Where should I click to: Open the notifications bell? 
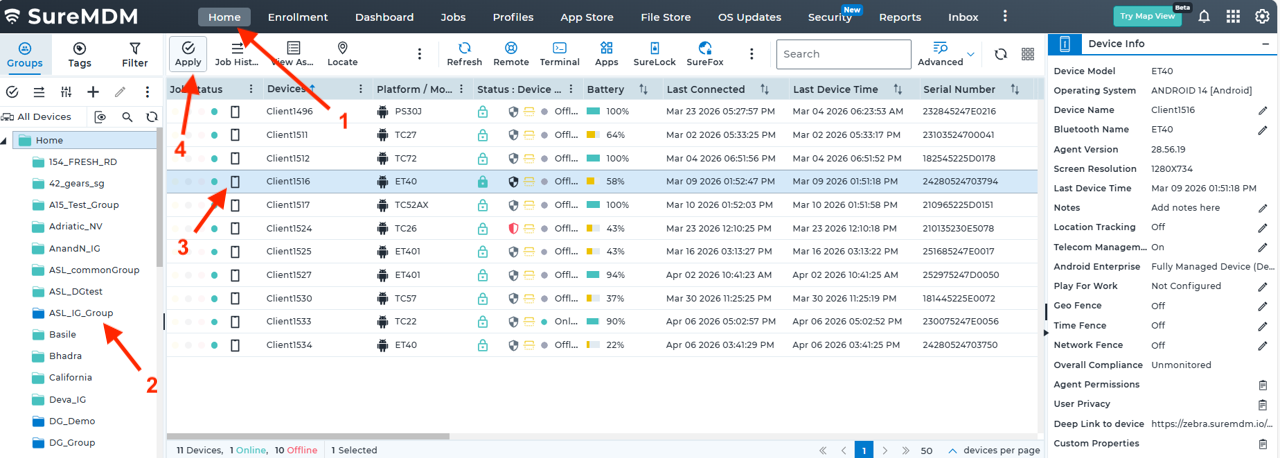point(1204,17)
